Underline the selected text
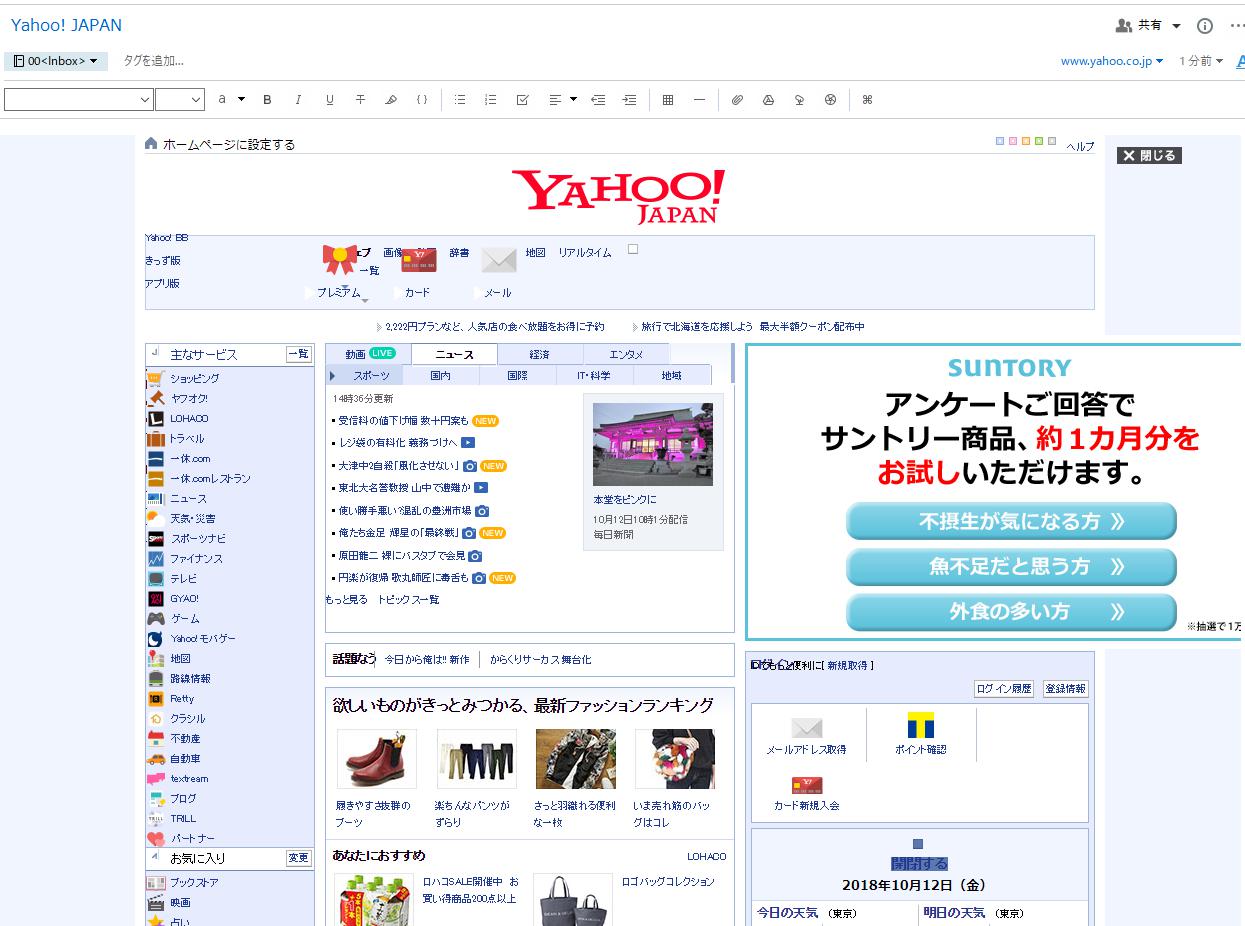This screenshot has height=926, width=1245. point(329,100)
